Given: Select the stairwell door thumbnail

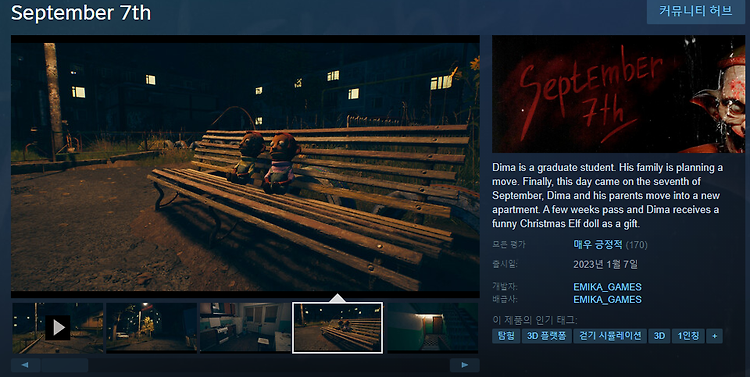Looking at the screenshot, I should coord(432,328).
